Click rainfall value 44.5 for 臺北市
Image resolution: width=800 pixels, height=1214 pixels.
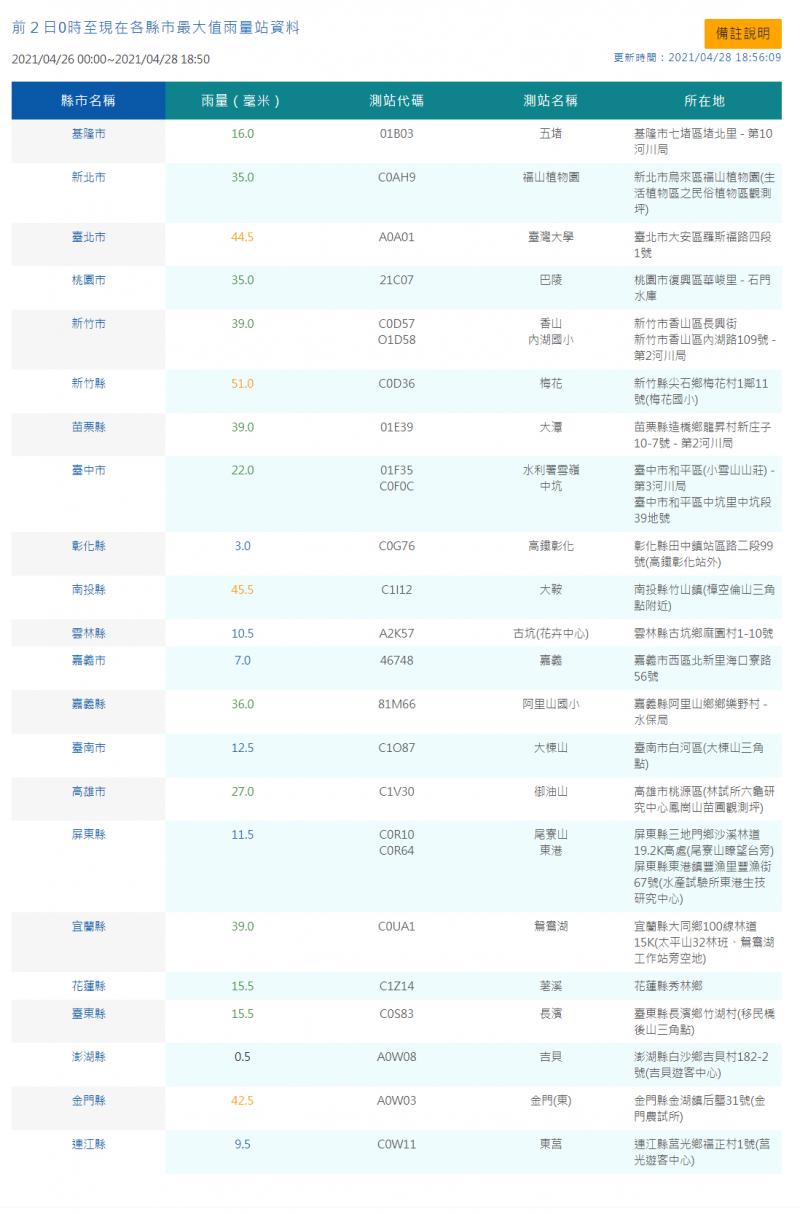(242, 237)
